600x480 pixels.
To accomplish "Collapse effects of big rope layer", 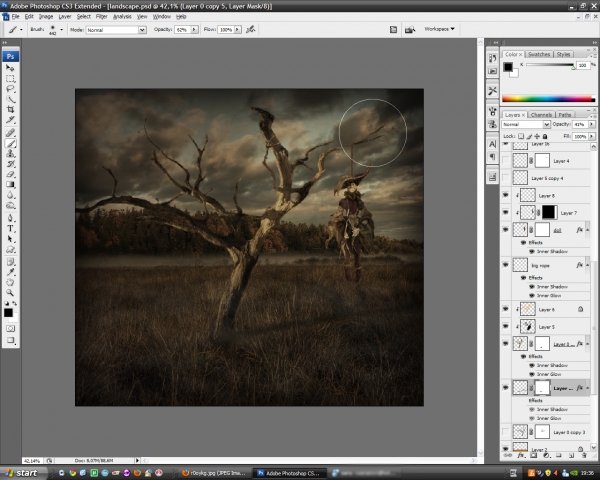I will [x=587, y=265].
